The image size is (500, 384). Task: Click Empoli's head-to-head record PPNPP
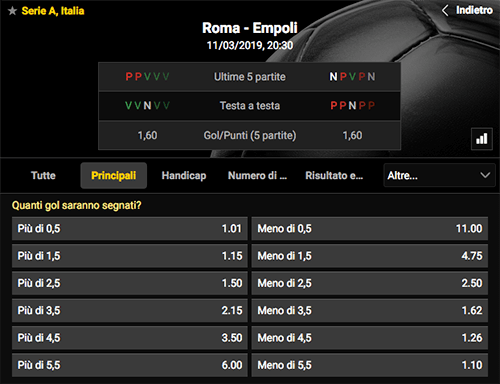(352, 106)
